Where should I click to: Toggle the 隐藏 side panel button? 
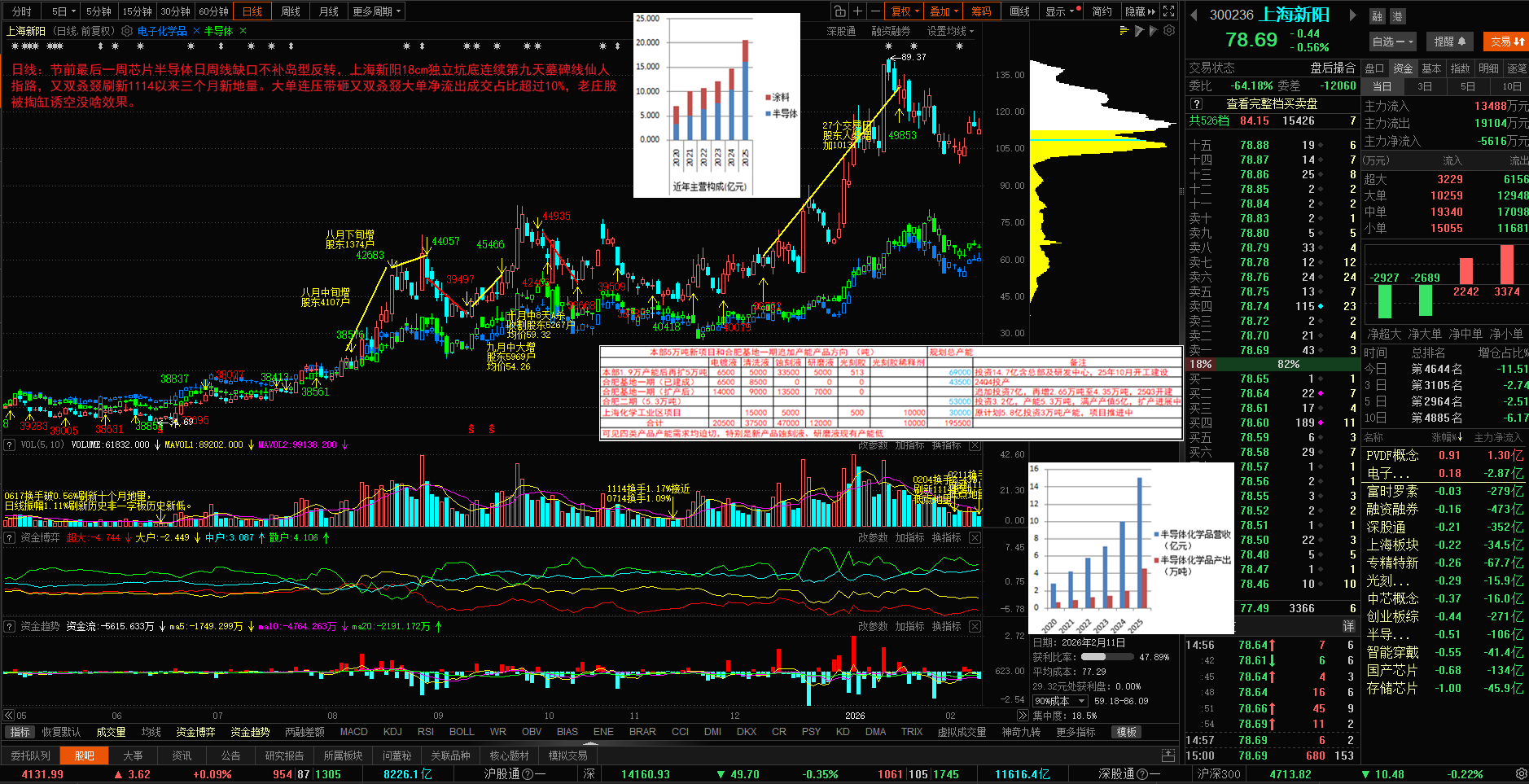[x=1140, y=11]
